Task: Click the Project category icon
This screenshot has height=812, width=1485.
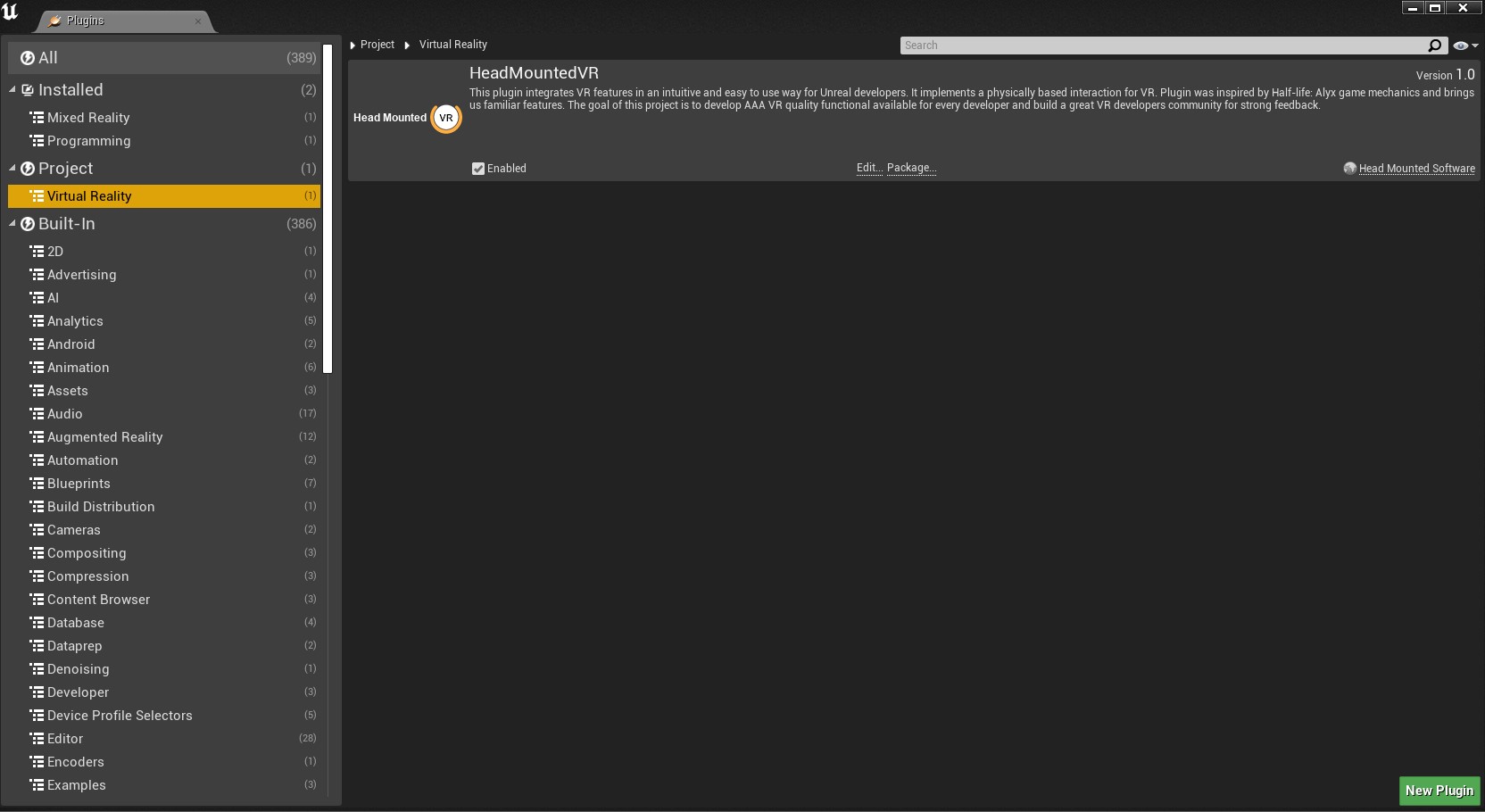Action: coord(28,169)
